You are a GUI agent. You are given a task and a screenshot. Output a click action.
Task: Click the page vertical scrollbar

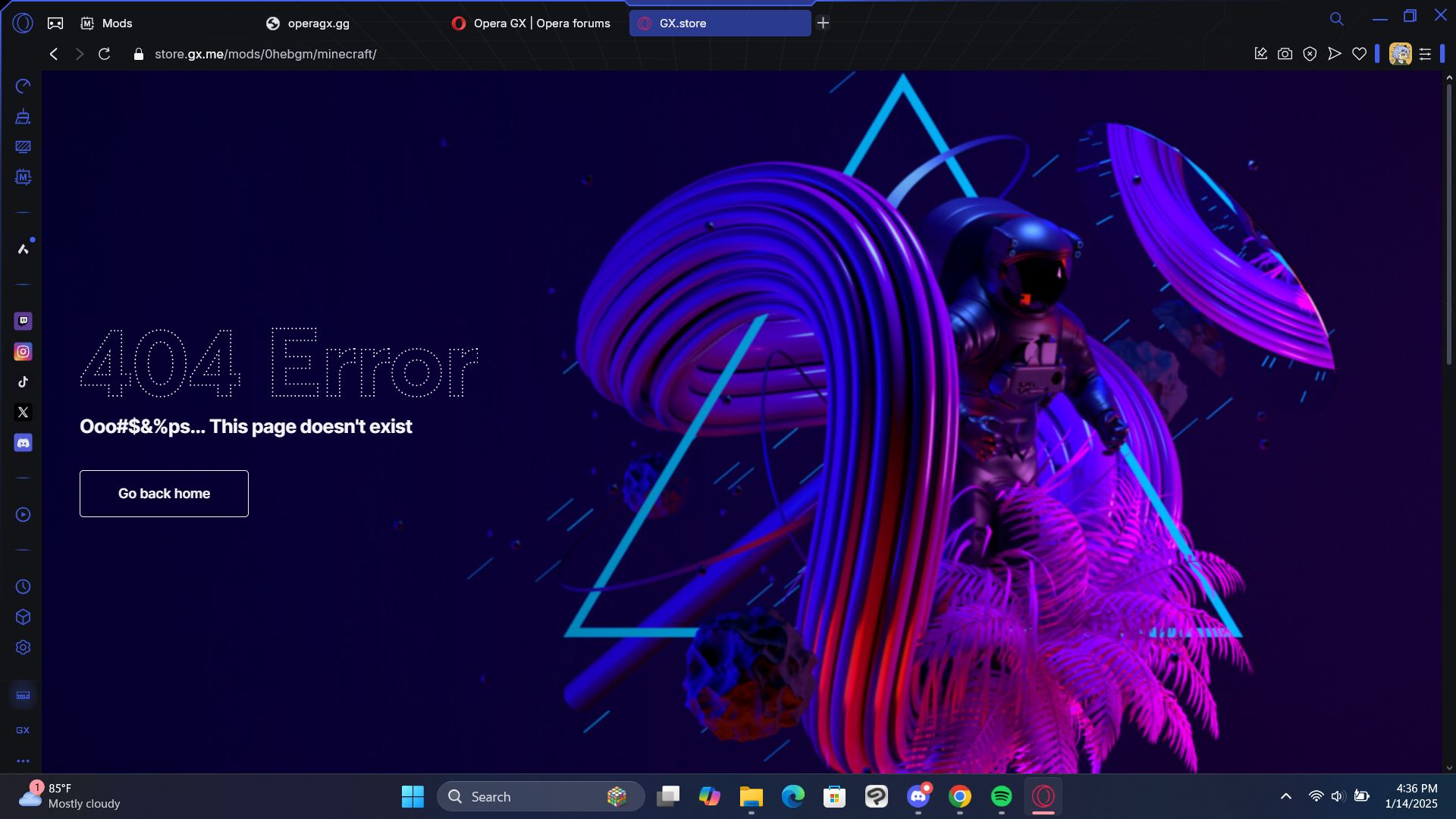(x=1449, y=224)
